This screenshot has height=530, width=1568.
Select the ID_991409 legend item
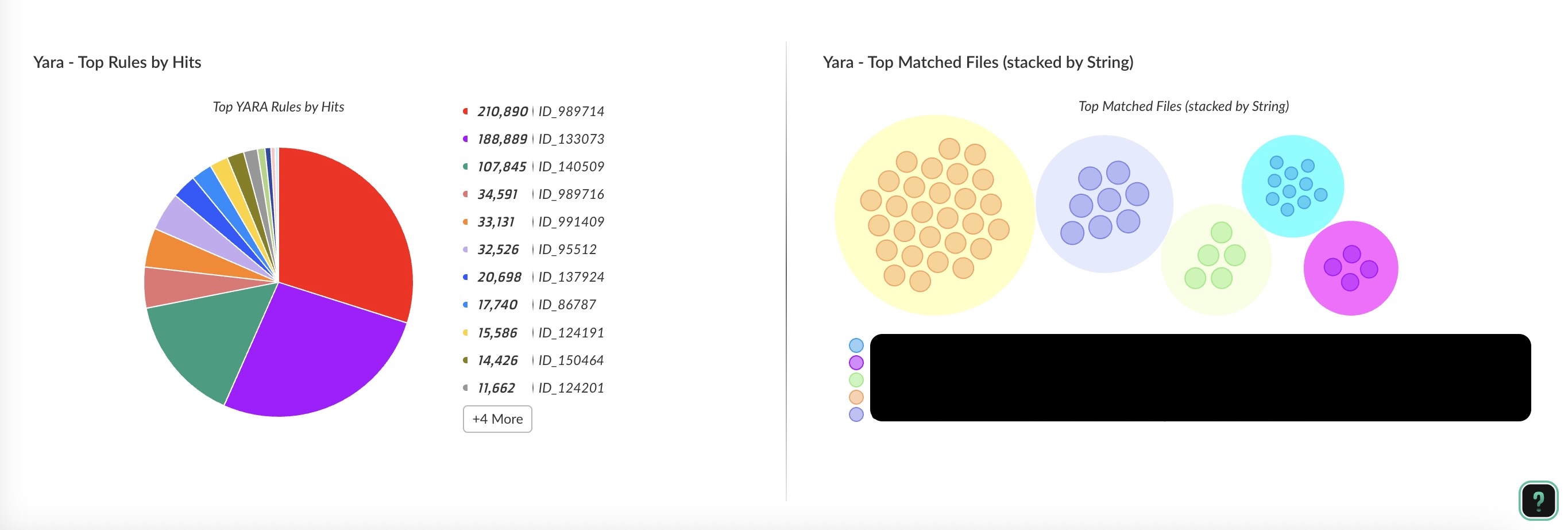533,222
